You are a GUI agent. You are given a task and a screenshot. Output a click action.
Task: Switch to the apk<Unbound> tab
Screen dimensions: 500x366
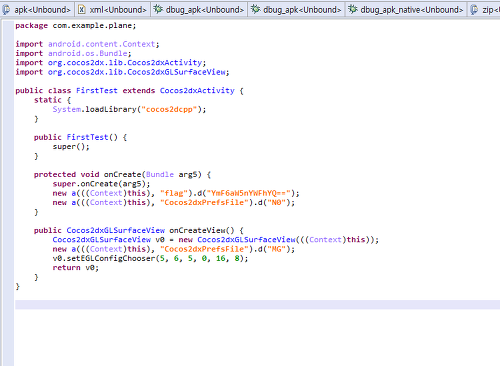point(37,10)
